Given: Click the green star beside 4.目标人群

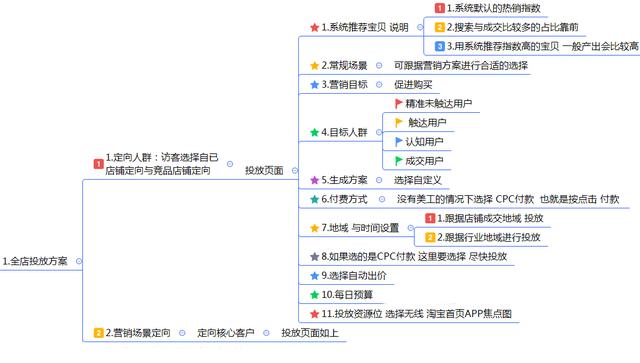Looking at the screenshot, I should coord(314,132).
